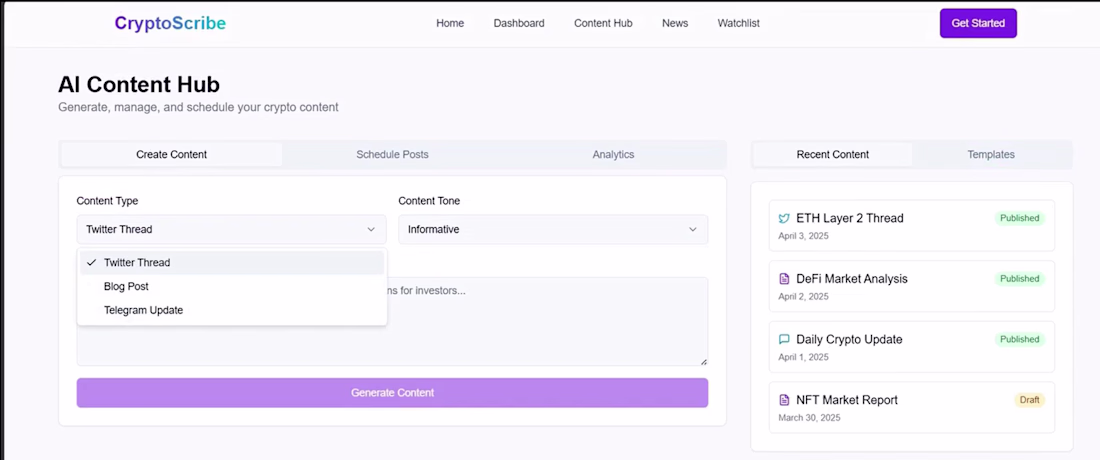Open the Published badge on ETH Layer 2 Thread
The height and width of the screenshot is (460, 1100).
click(x=1019, y=218)
